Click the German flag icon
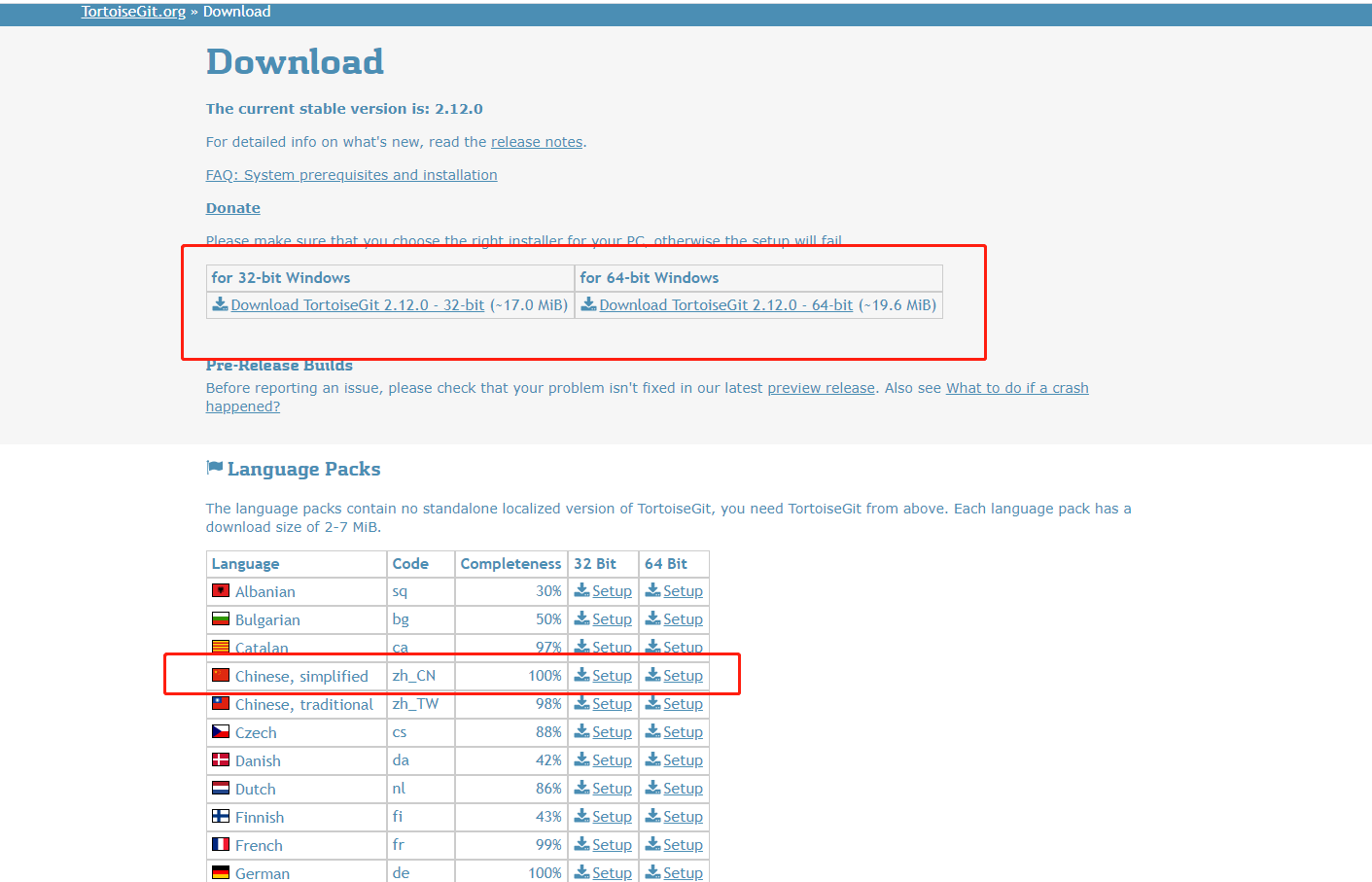The image size is (1372, 882). (x=221, y=872)
